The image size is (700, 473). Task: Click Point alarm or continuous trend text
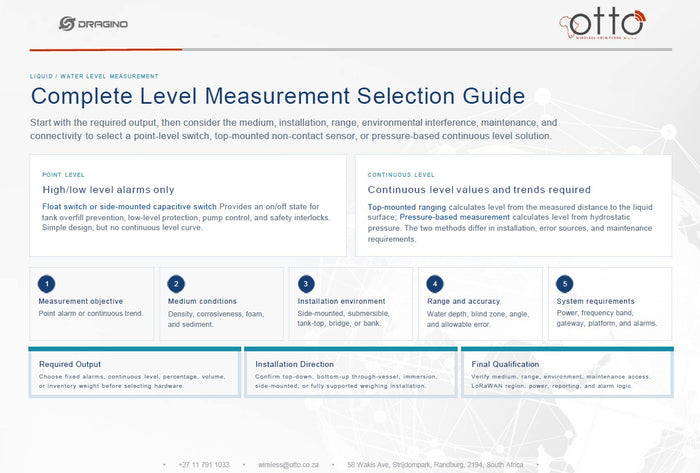[x=91, y=313]
